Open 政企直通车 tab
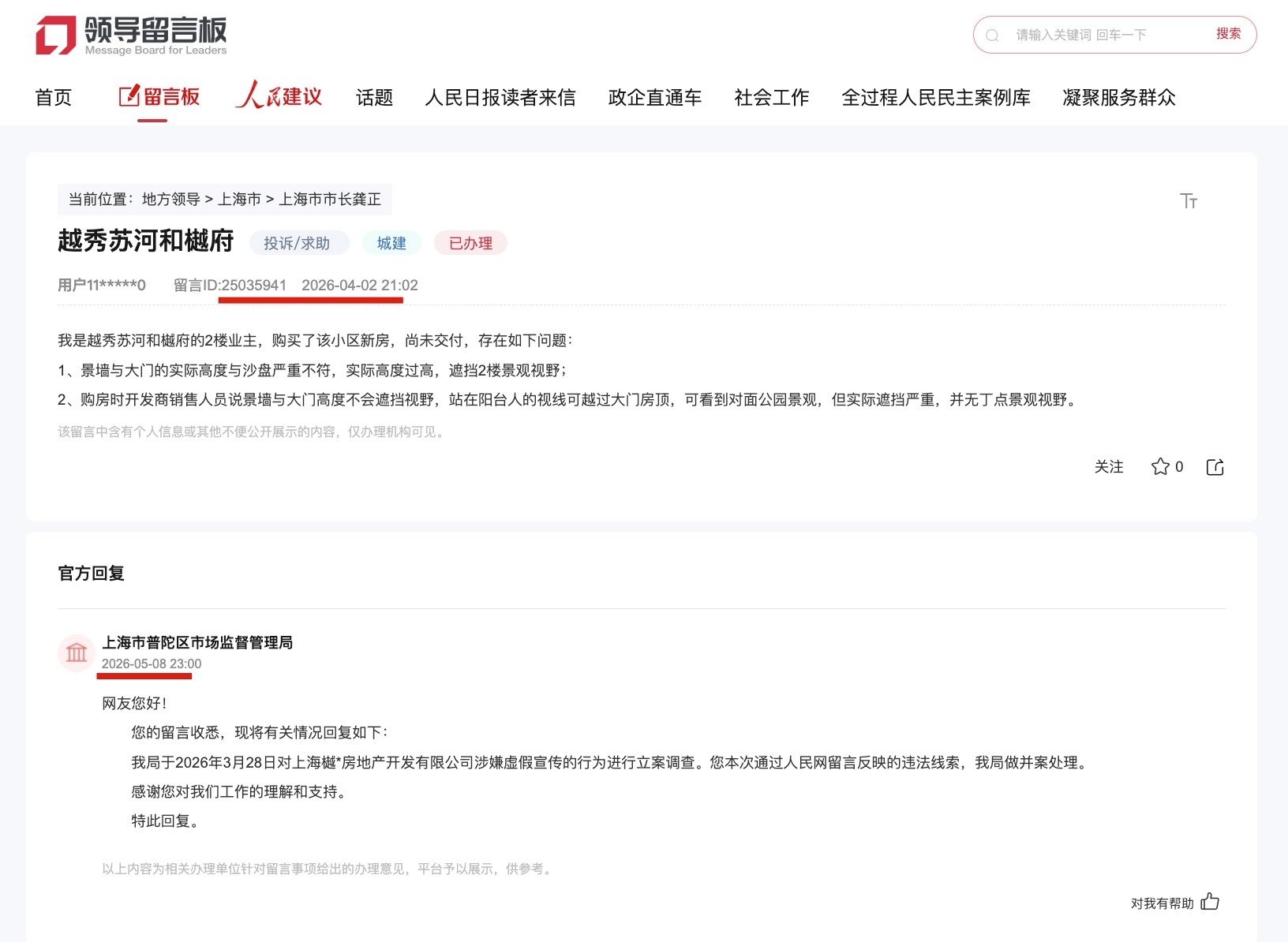This screenshot has width=1288, height=942. 655,97
